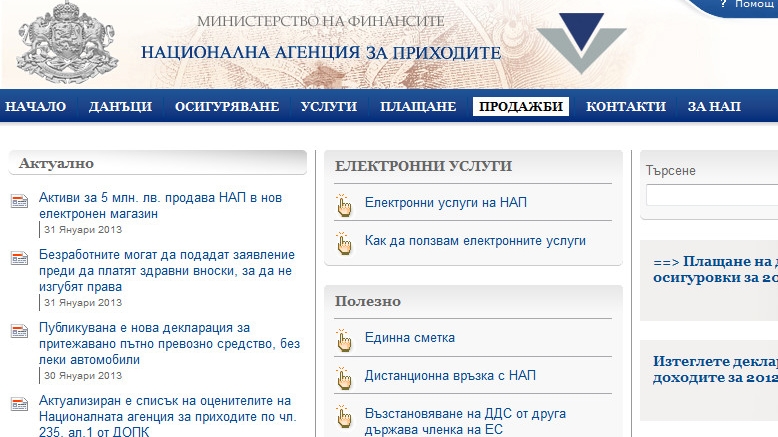Open news Активи за 5 млн. лв. продава НАП
Viewport: 778px width, 437px height.
160,205
